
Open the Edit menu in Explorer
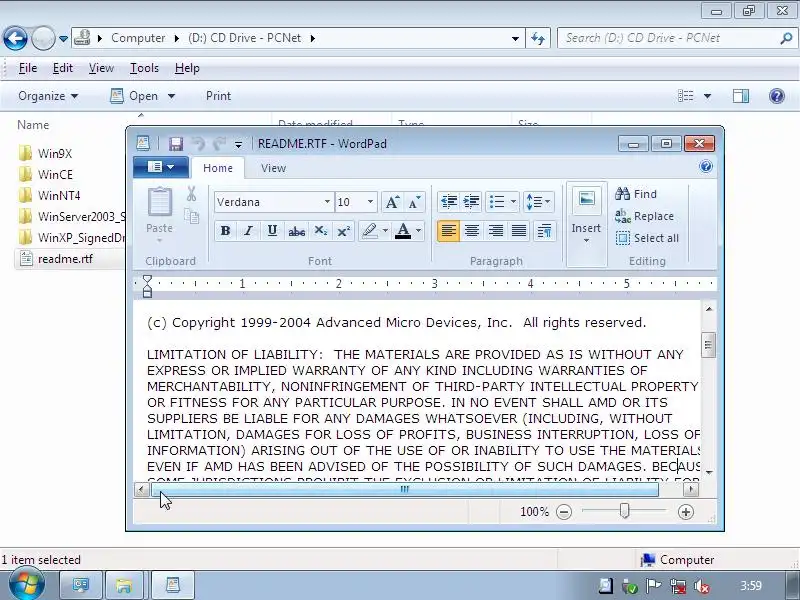click(x=63, y=68)
